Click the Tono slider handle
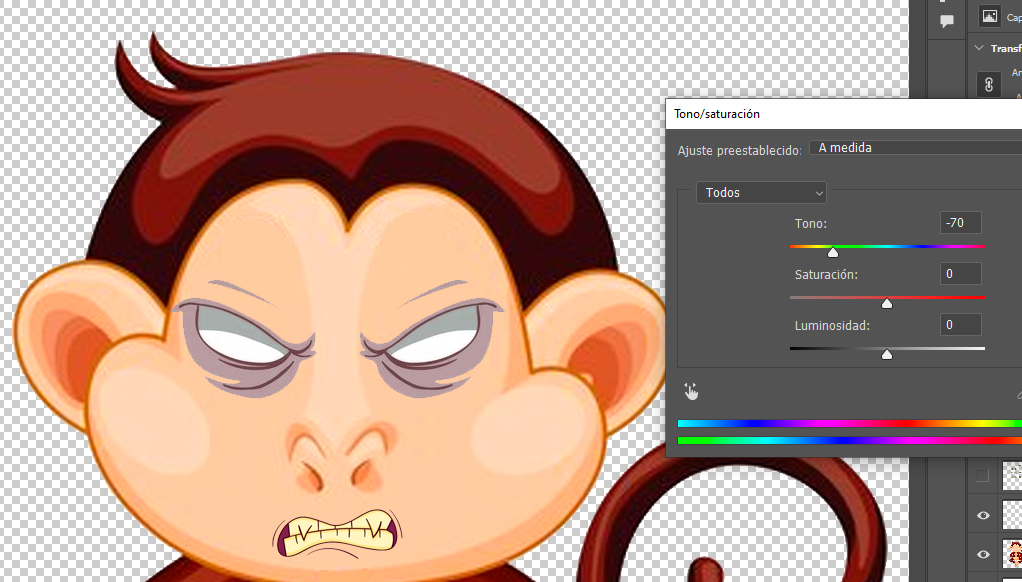This screenshot has width=1022, height=582. coord(833,252)
